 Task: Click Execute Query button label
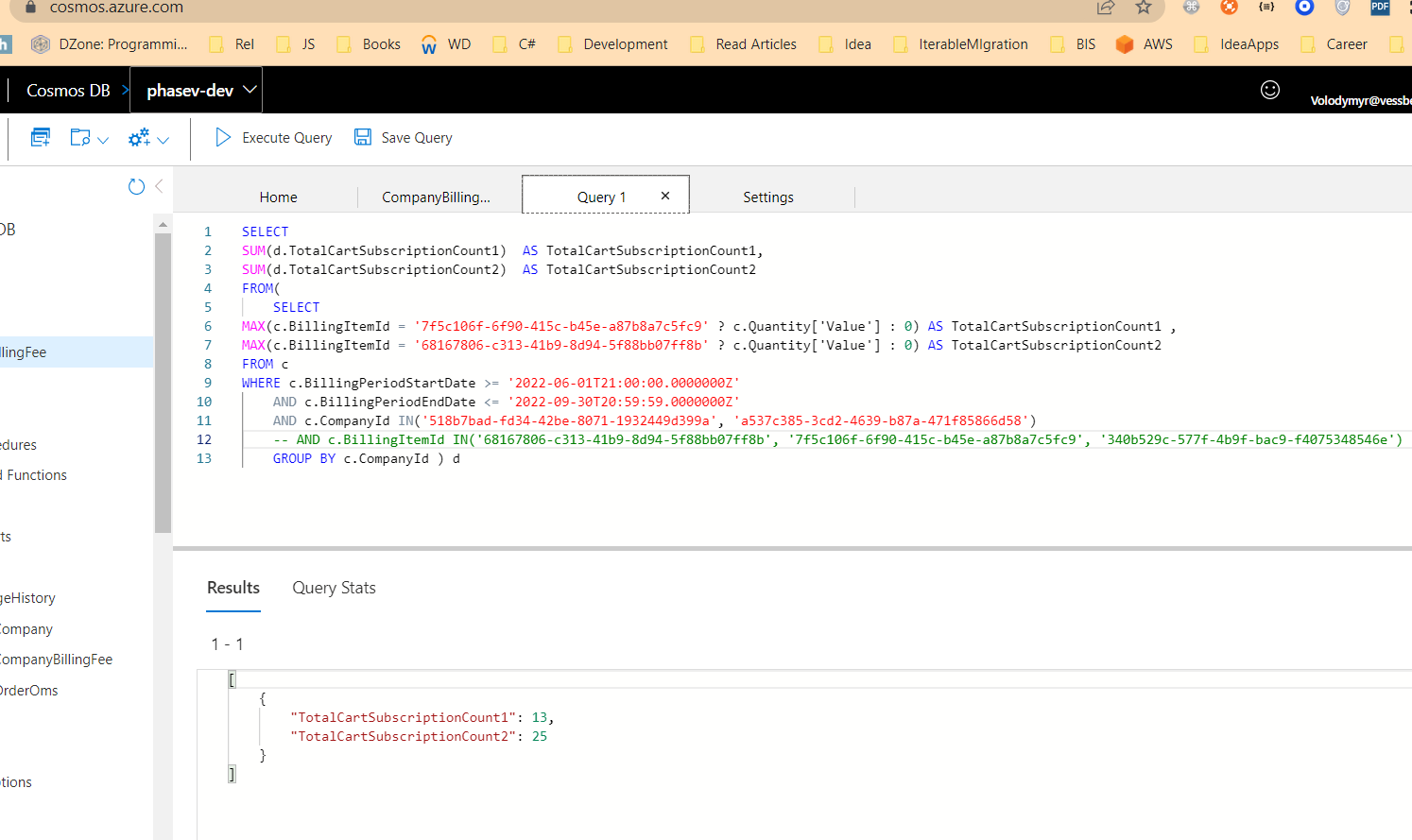click(x=287, y=138)
